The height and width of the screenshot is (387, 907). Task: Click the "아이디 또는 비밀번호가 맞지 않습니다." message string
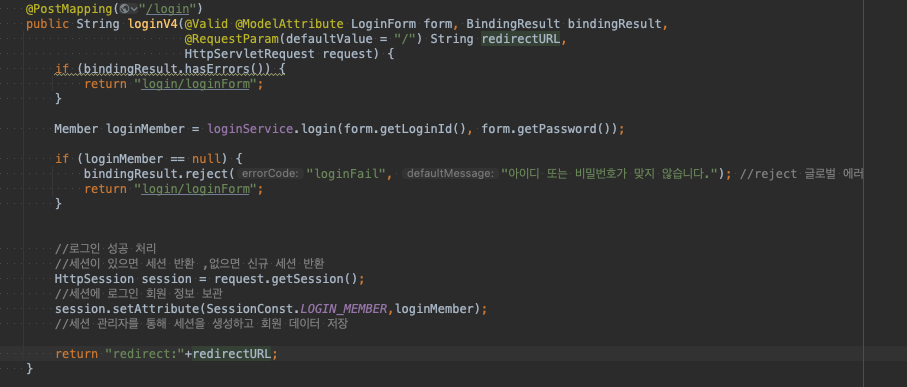(609, 174)
